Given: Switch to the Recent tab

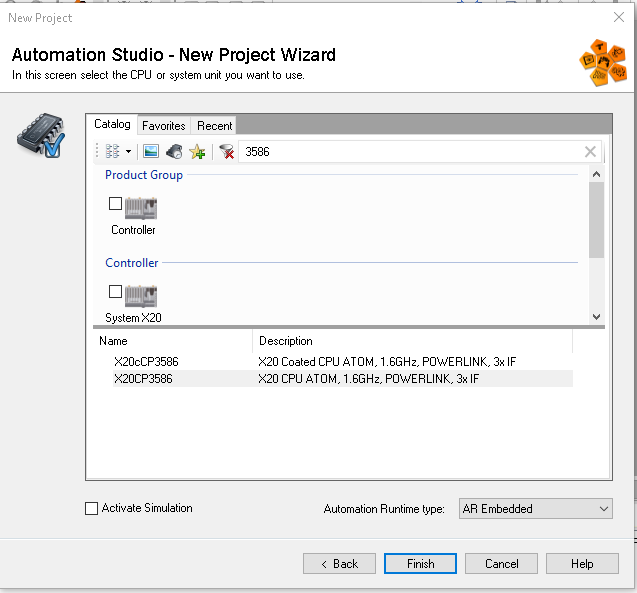Looking at the screenshot, I should pyautogui.click(x=214, y=126).
